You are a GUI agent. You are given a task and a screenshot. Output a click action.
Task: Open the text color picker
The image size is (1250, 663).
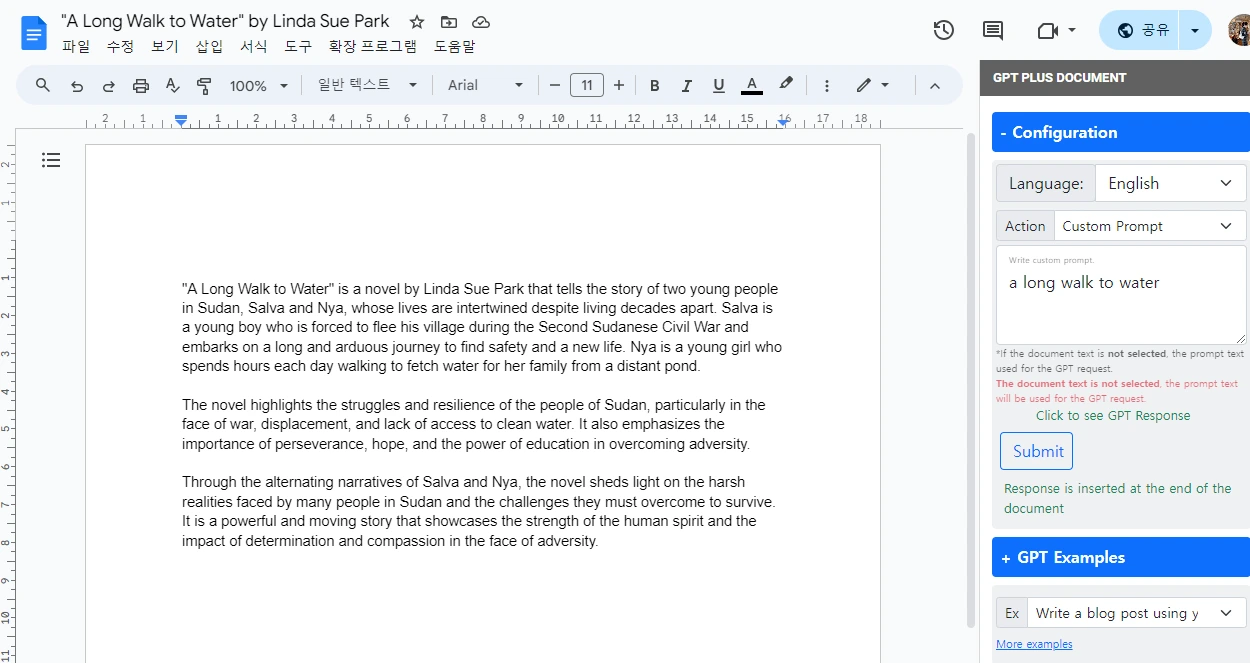point(752,86)
